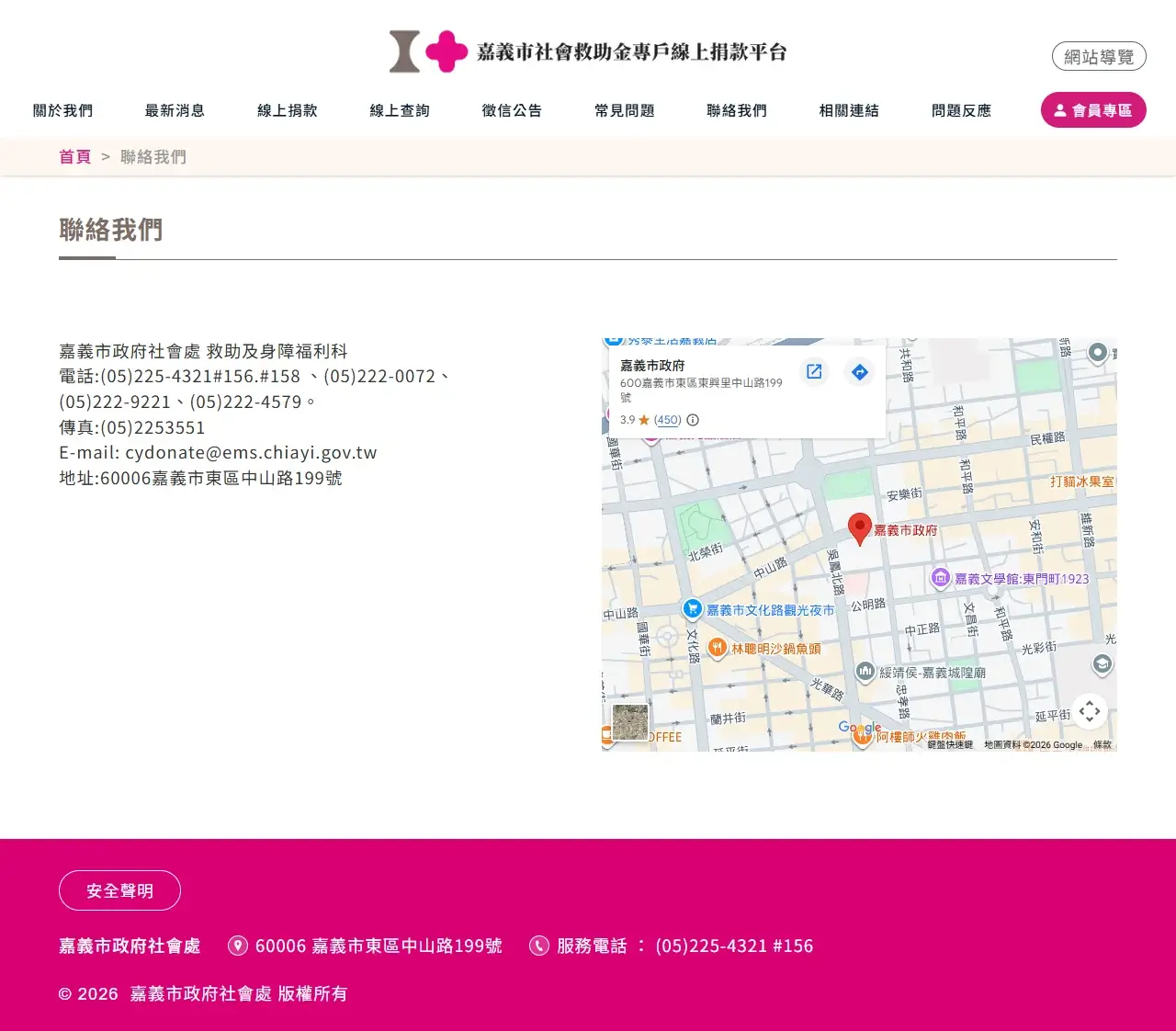Select the 徵信公告 menu item
This screenshot has width=1176, height=1031.
pos(512,110)
